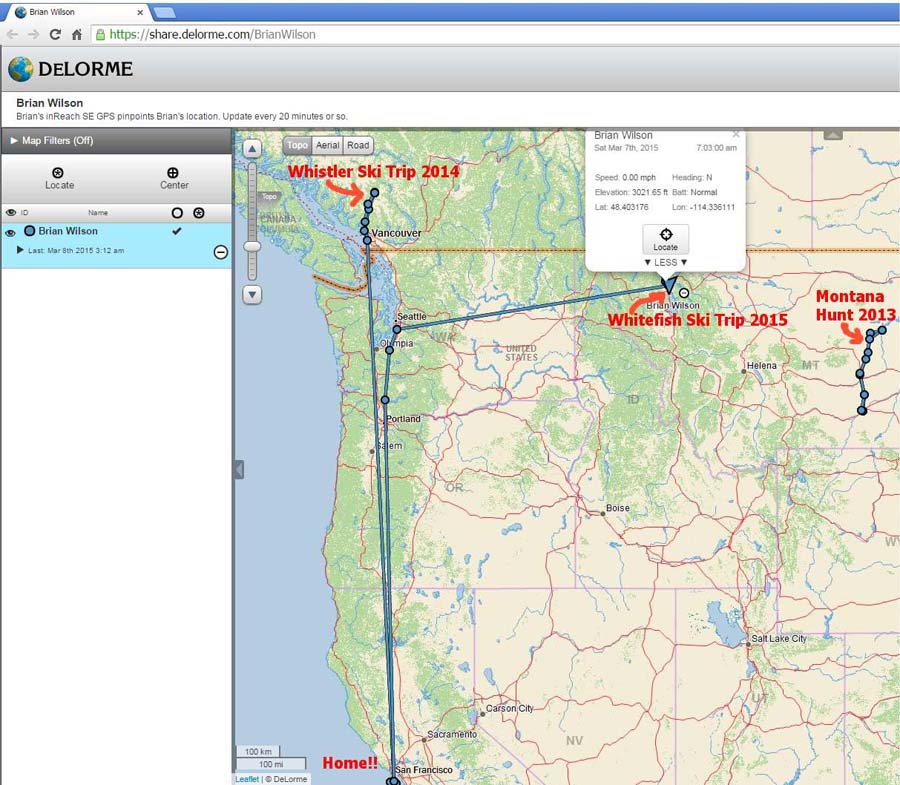
Task: Click the minus circle on Brian Wilson row
Action: [220, 252]
